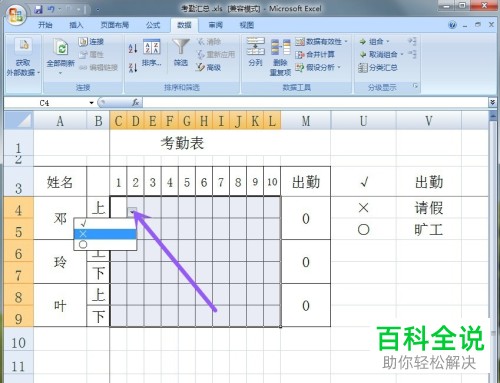This screenshot has width=500, height=383.
Task: Switch to 开始 (Home) tab
Action: point(45,25)
